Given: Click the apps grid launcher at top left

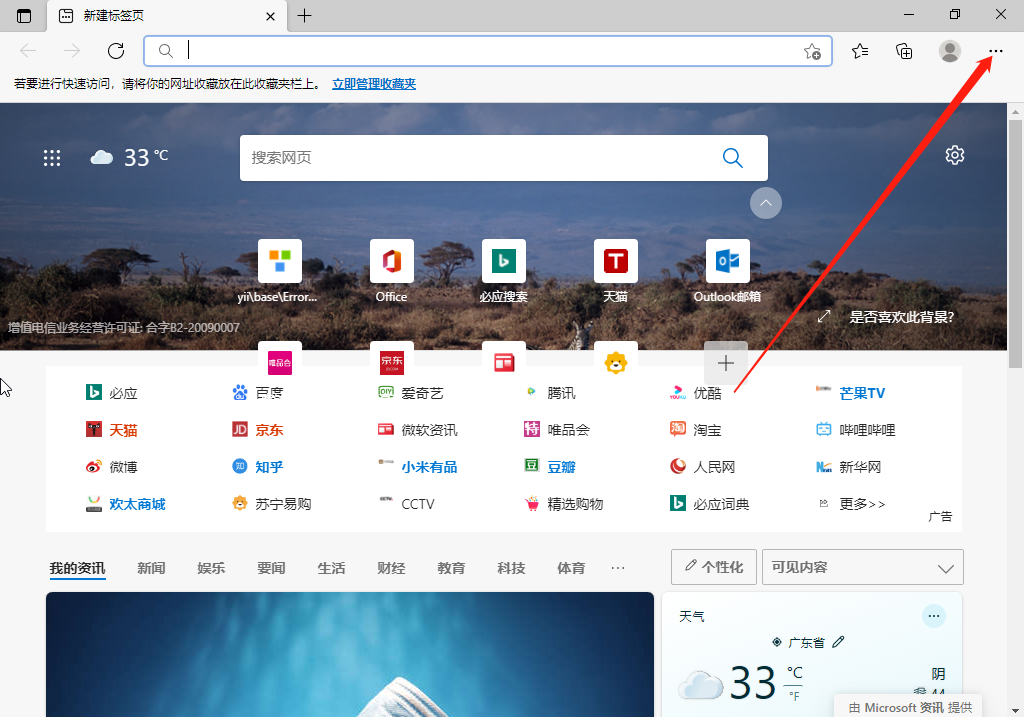Looking at the screenshot, I should click(51, 157).
